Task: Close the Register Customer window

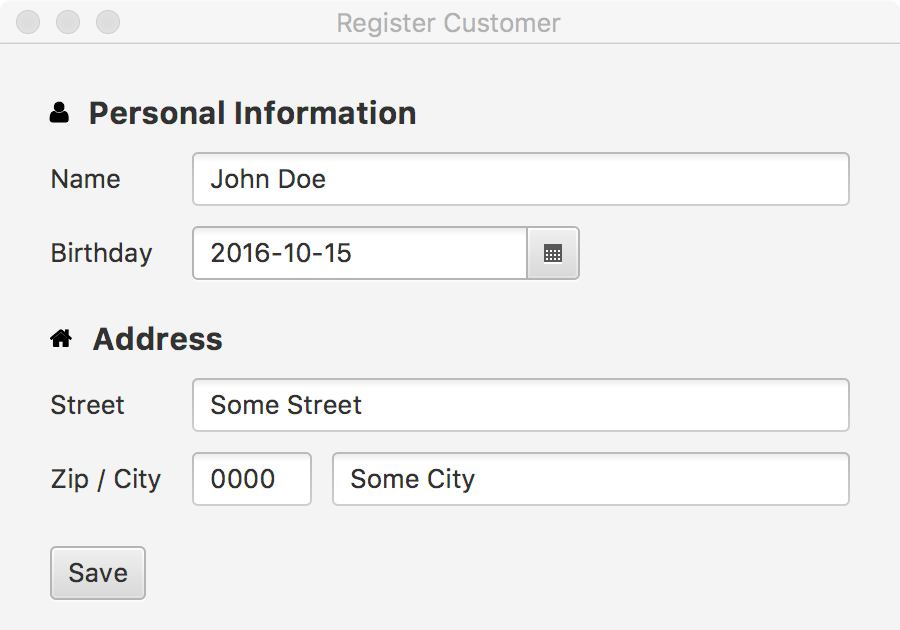Action: click(x=29, y=22)
